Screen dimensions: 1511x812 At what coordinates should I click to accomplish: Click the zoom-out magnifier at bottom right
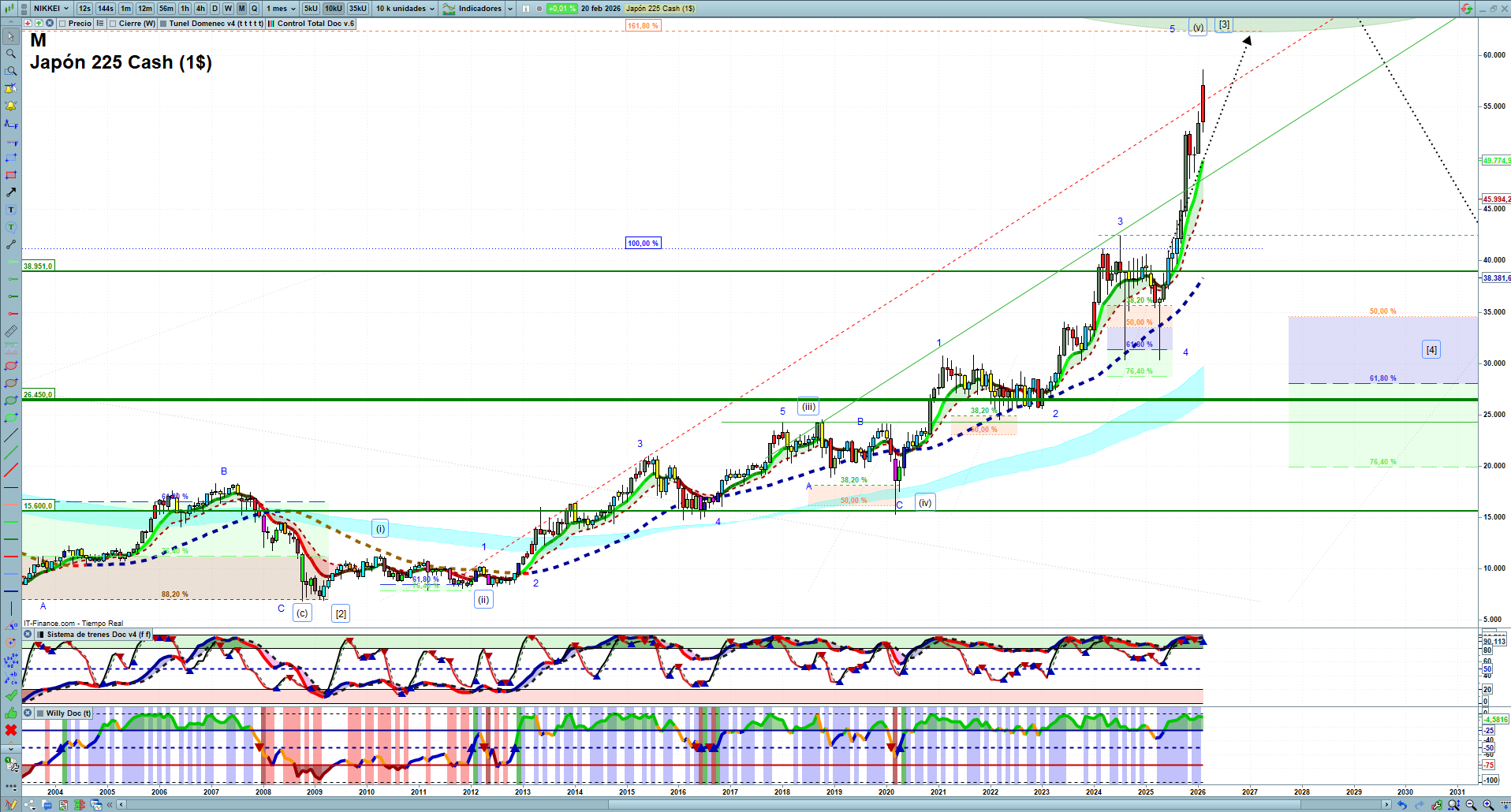(1471, 805)
